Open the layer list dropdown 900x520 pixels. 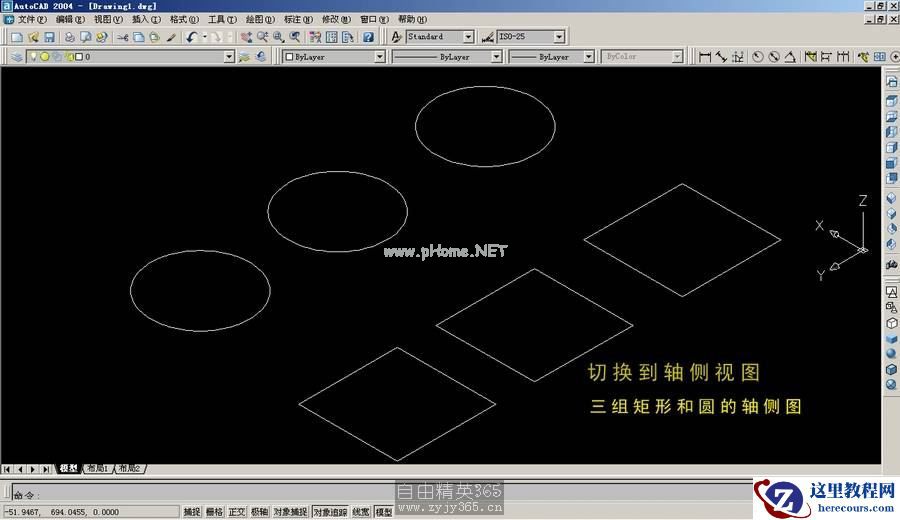coord(229,57)
